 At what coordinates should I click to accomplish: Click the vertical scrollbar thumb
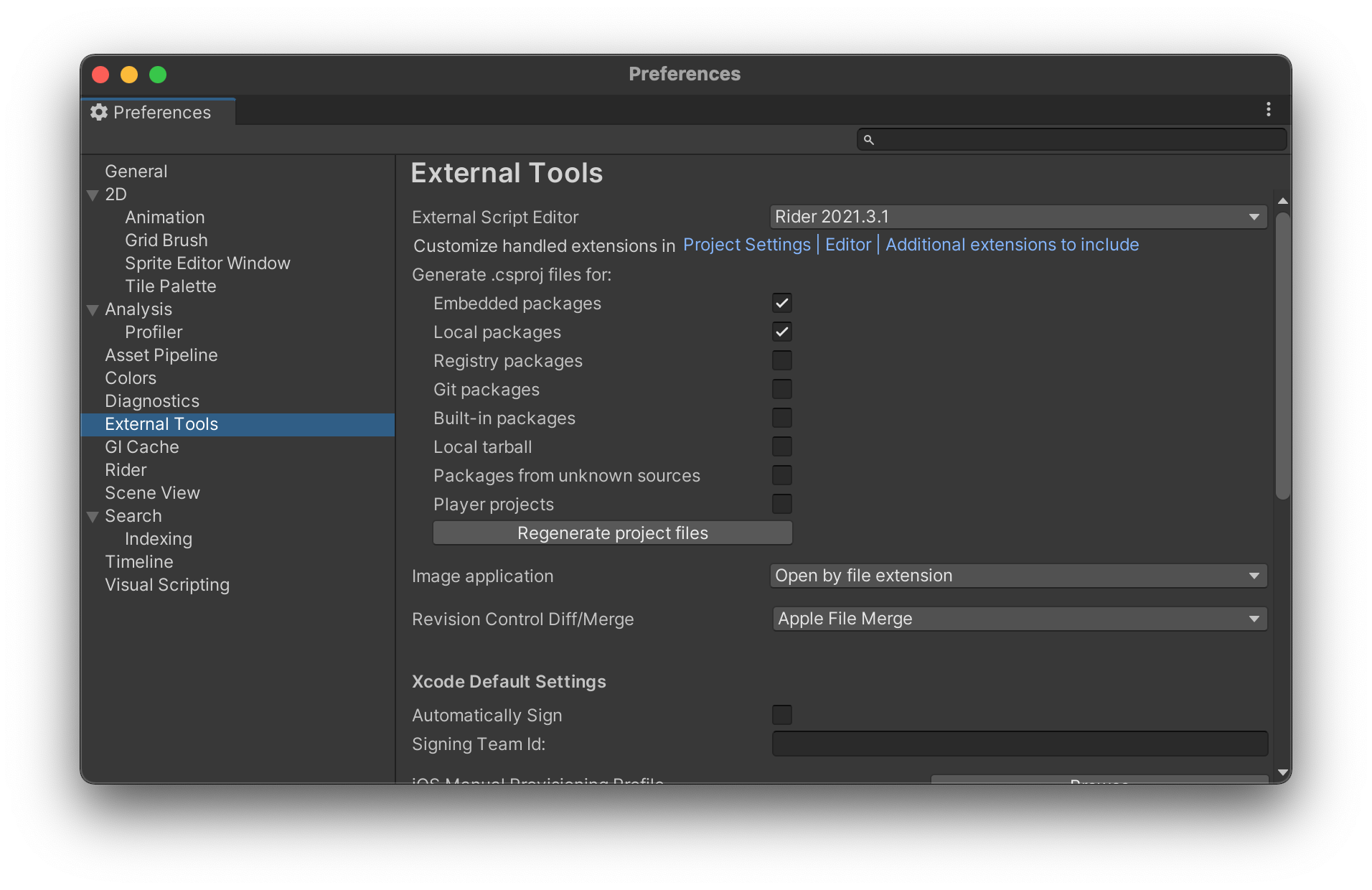[1282, 355]
